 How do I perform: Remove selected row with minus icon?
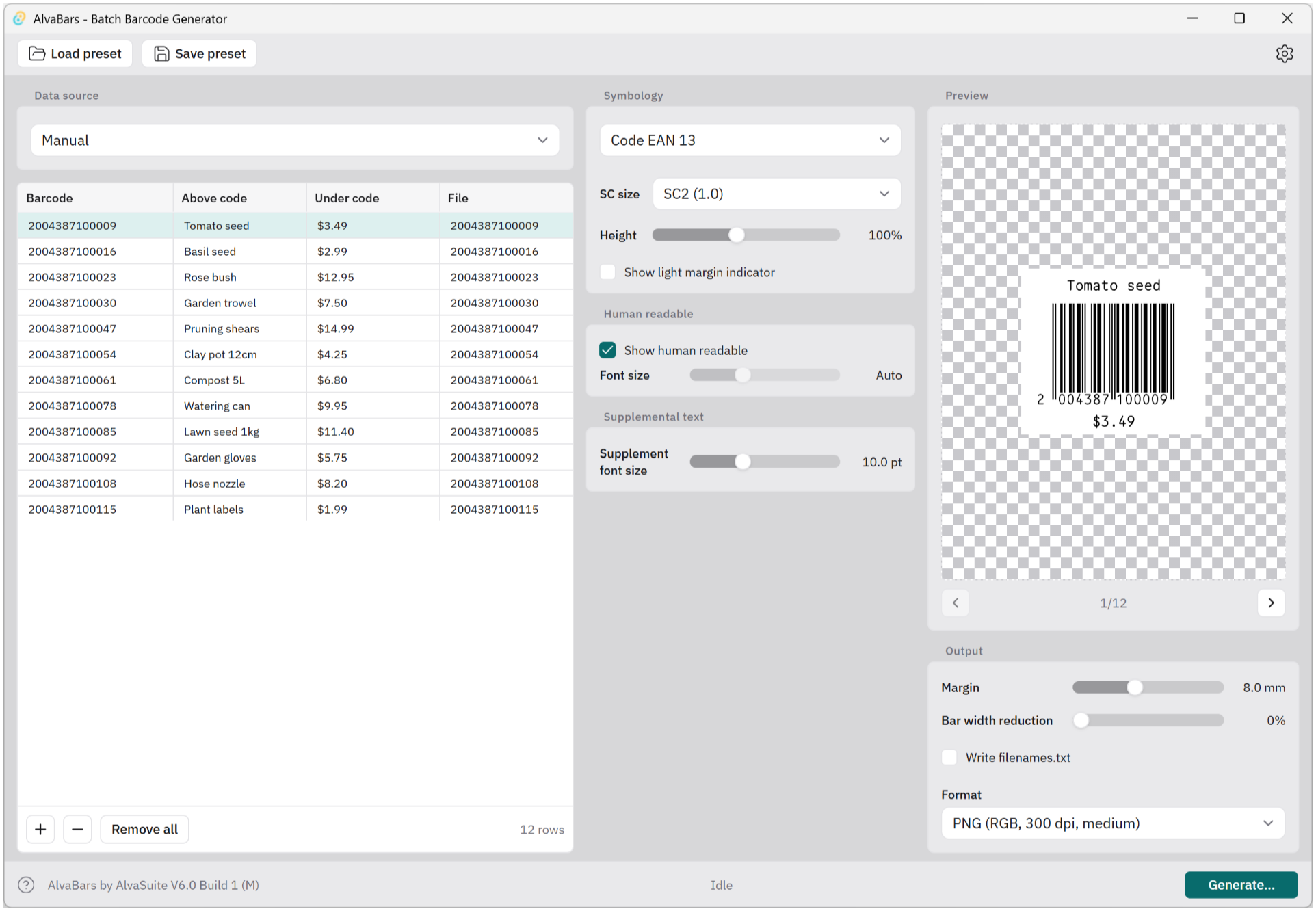pyautogui.click(x=77, y=830)
